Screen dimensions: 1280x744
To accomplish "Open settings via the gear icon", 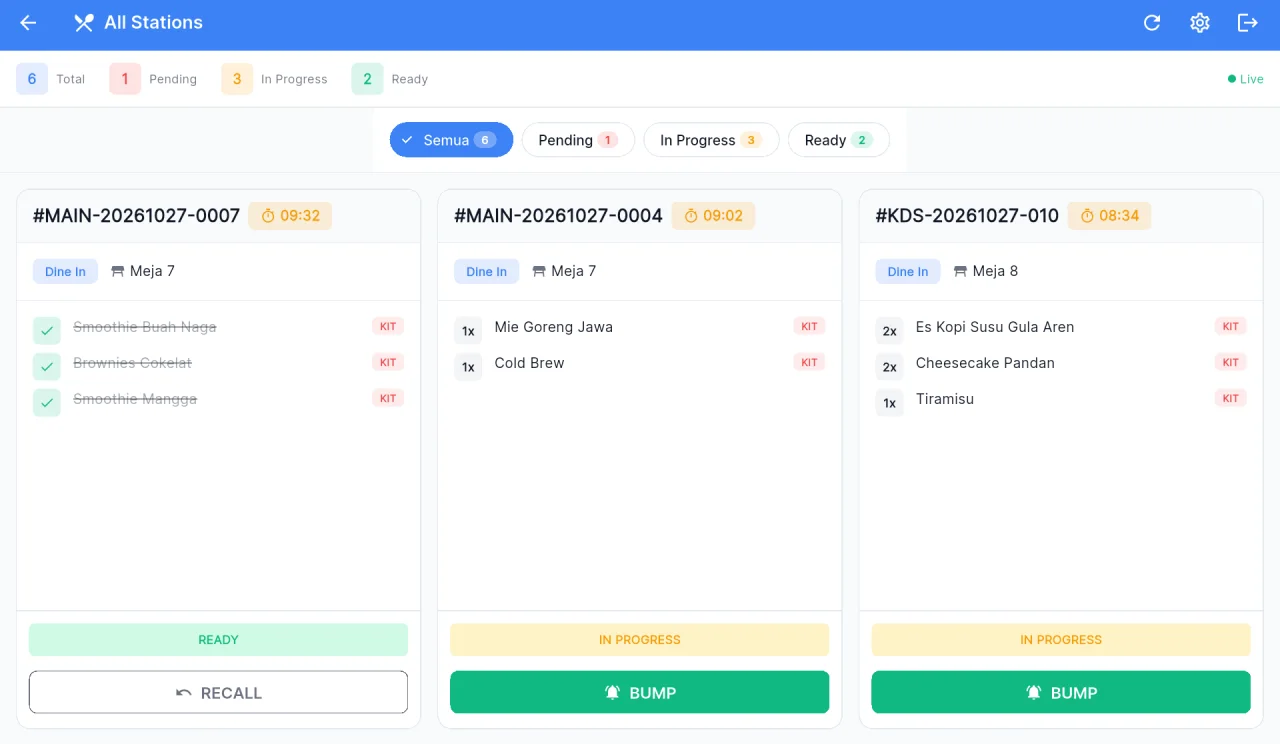I will click(x=1200, y=23).
